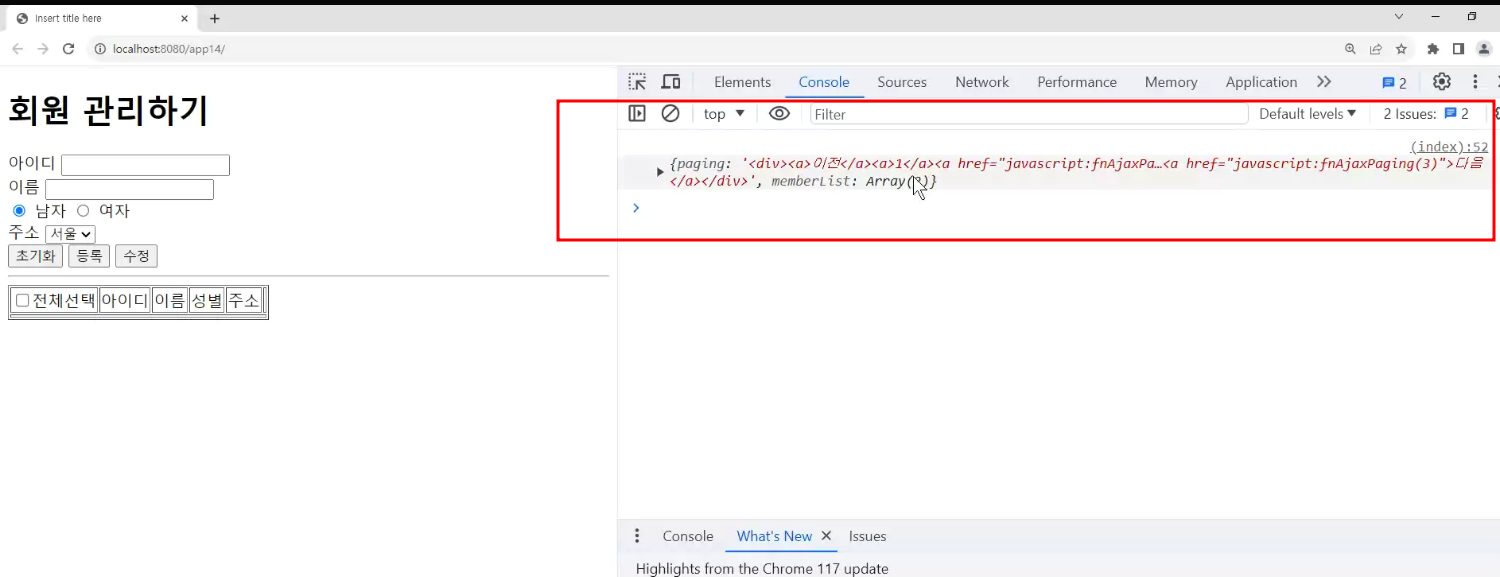Click the 주소 table header
Viewport: 1500px width, 577px height.
(244, 300)
